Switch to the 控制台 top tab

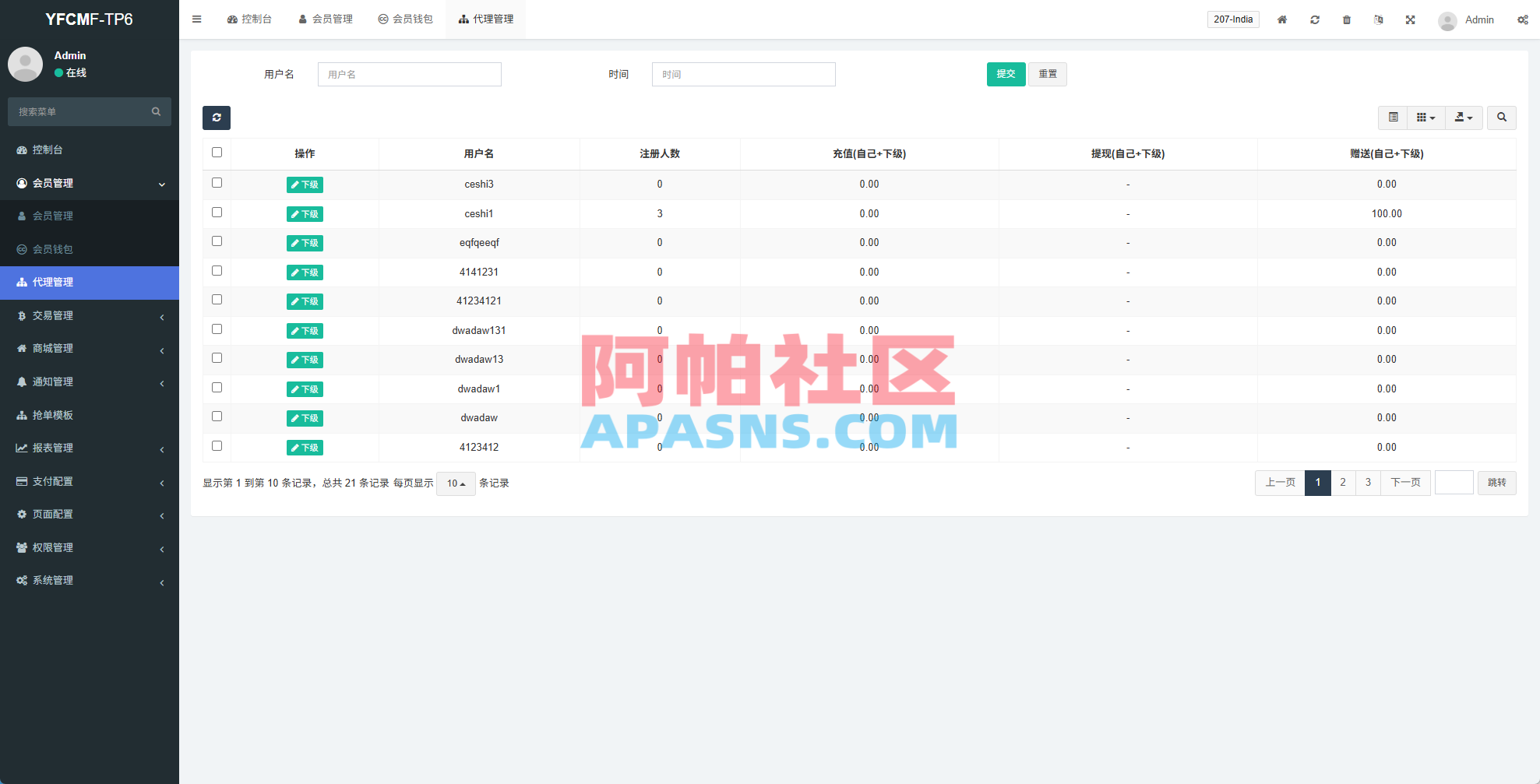click(249, 19)
